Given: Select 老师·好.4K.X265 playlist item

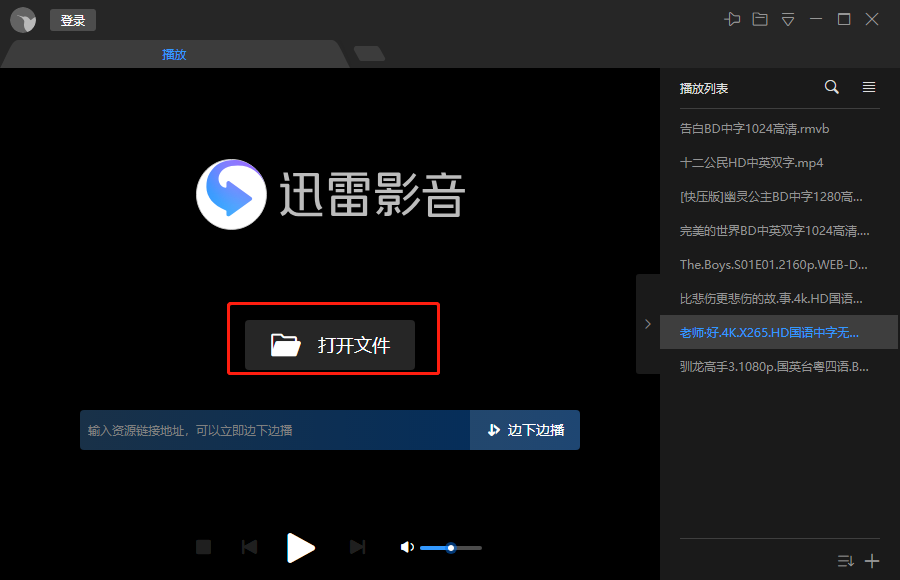Looking at the screenshot, I should [779, 332].
